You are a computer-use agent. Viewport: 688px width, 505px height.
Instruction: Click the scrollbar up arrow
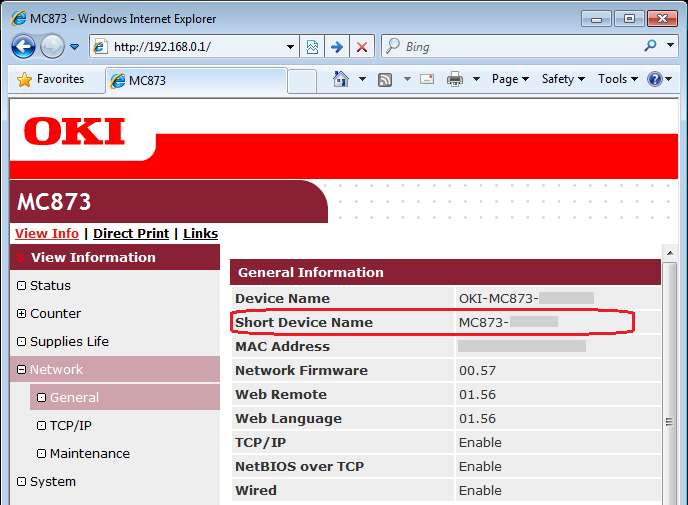(670, 253)
